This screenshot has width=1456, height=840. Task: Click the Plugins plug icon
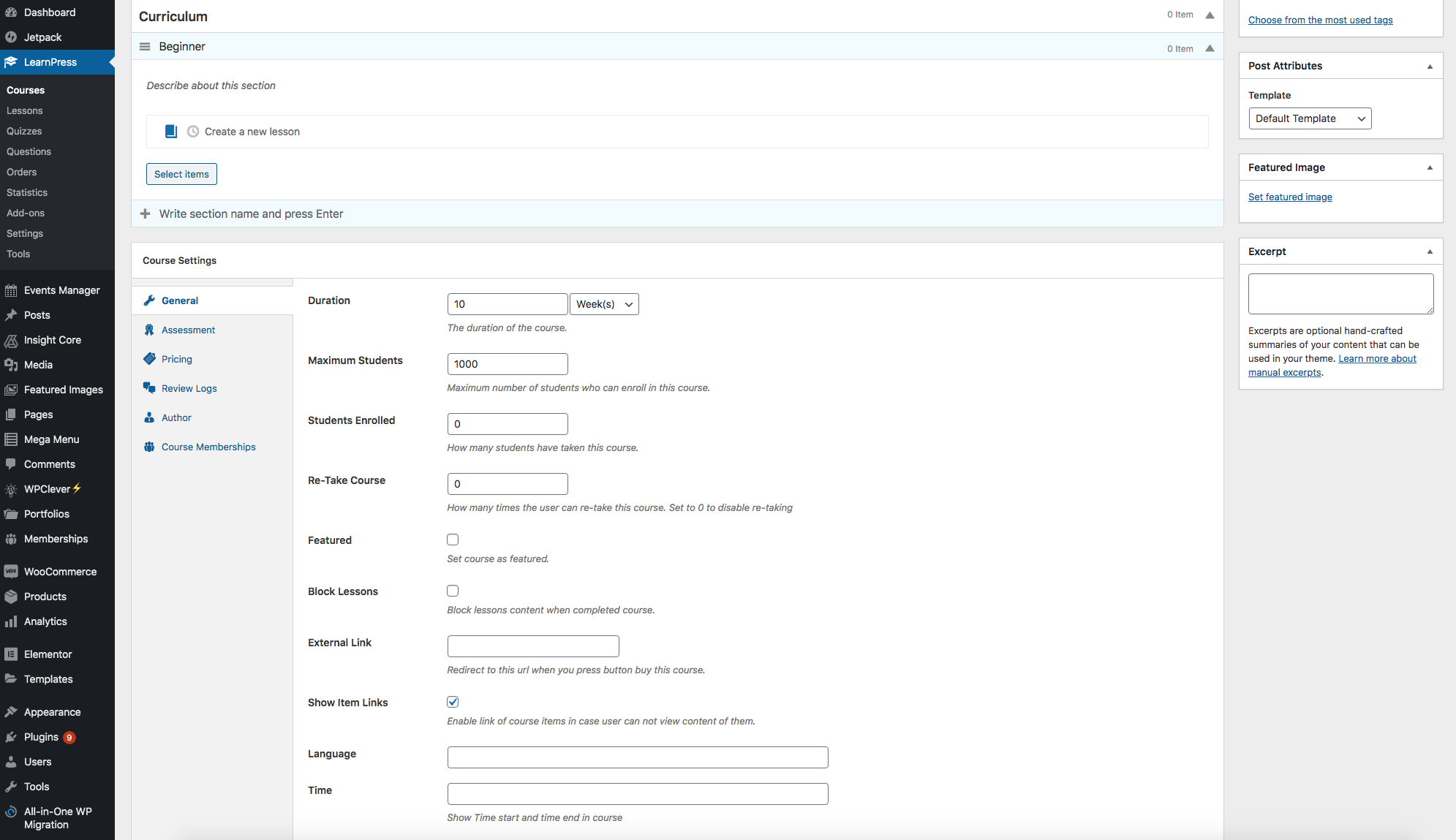click(x=11, y=737)
